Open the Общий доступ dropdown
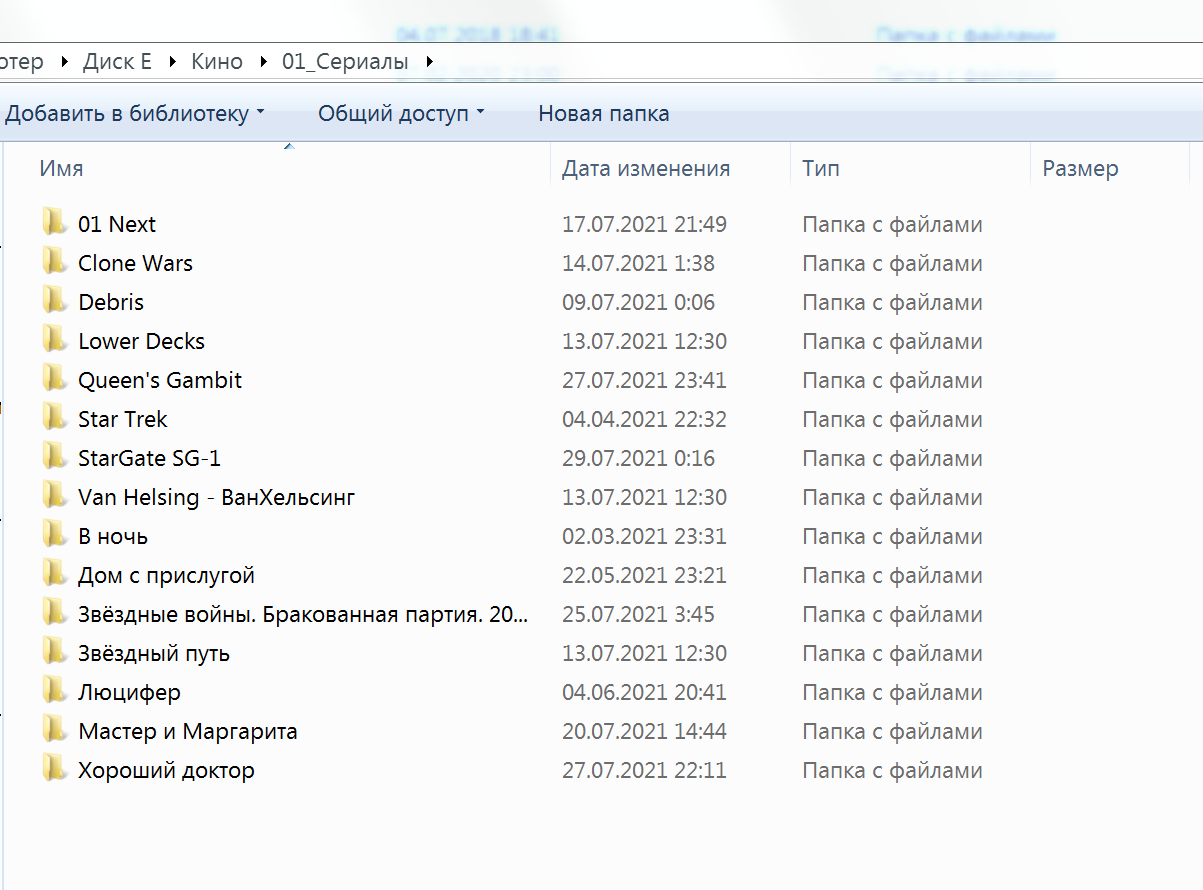 tap(400, 114)
